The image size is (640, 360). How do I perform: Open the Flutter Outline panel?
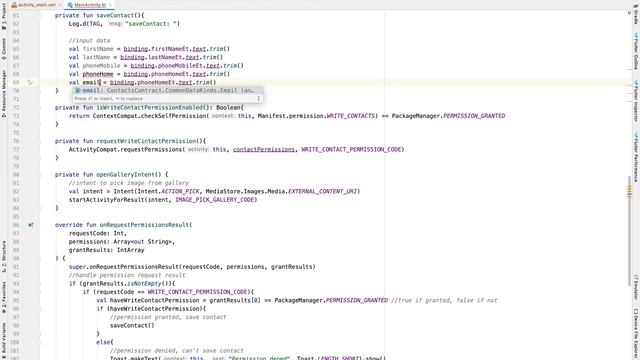click(636, 51)
